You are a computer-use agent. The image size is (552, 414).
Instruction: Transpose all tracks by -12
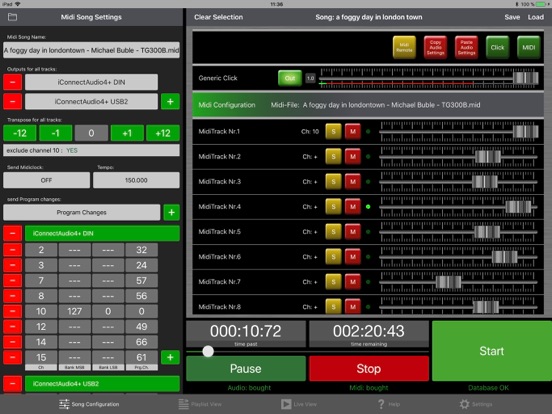pyautogui.click(x=20, y=133)
